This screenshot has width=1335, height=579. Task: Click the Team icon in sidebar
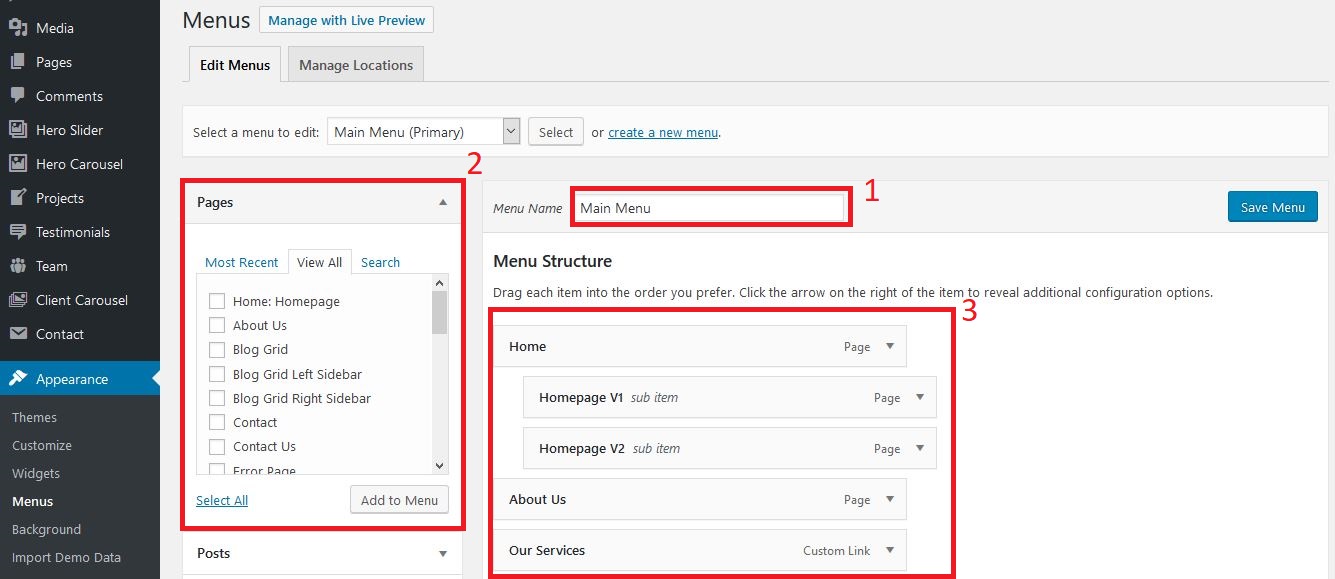[x=18, y=266]
